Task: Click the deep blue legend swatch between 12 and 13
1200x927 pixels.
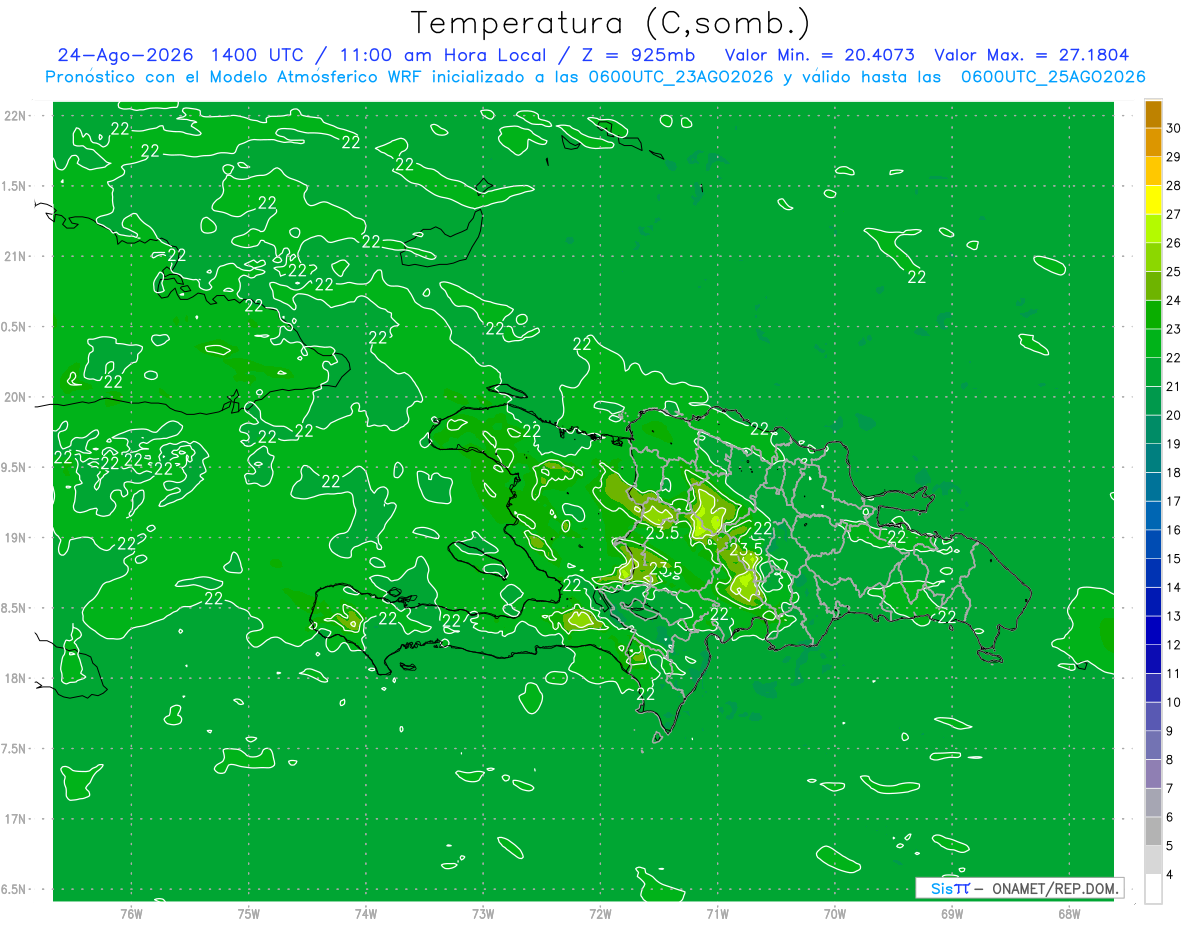Action: point(1153,631)
